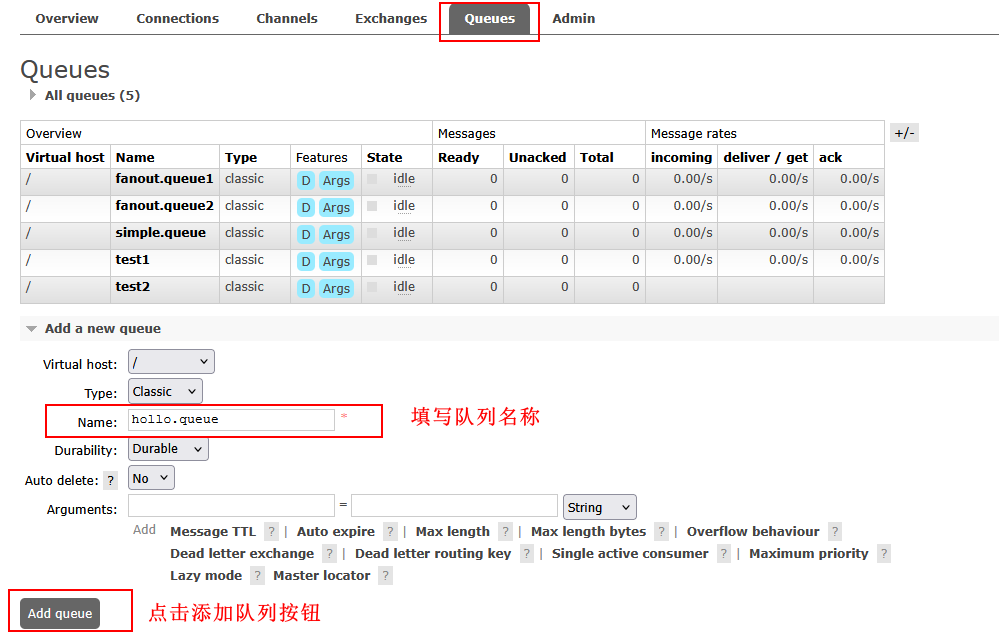
Task: Collapse the Add a new queue section
Action: 102,329
